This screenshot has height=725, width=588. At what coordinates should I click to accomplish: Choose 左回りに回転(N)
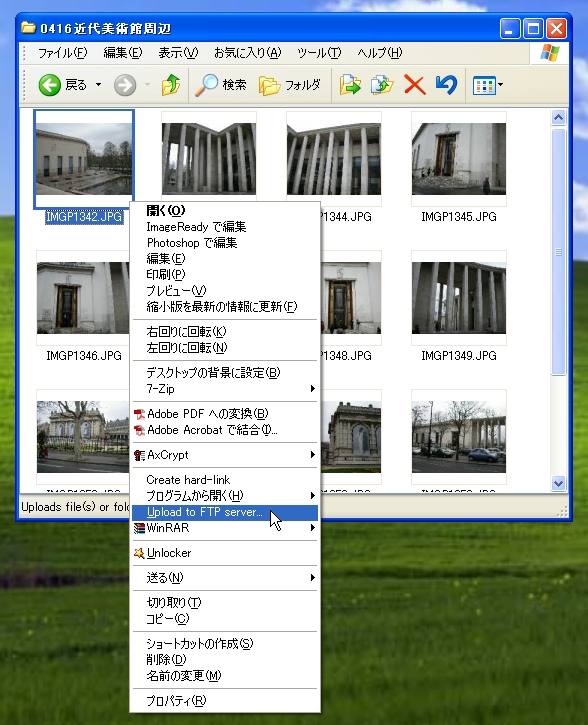click(225, 347)
